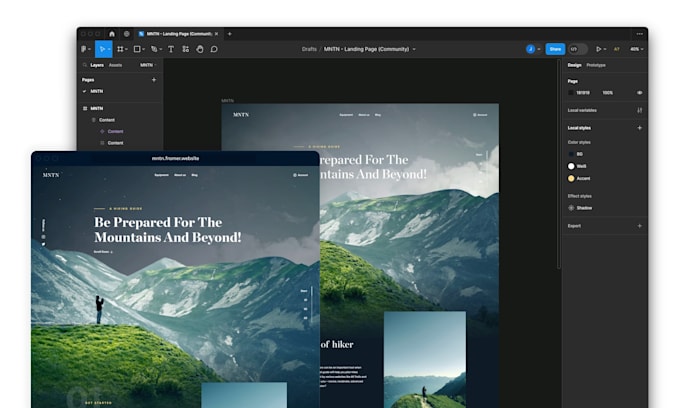Click Blog link in front website window
This screenshot has width=680, height=408.
click(x=195, y=175)
